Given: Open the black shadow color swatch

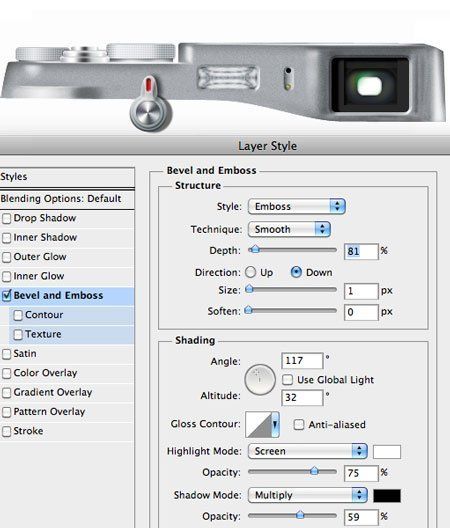Looking at the screenshot, I should pyautogui.click(x=387, y=496).
